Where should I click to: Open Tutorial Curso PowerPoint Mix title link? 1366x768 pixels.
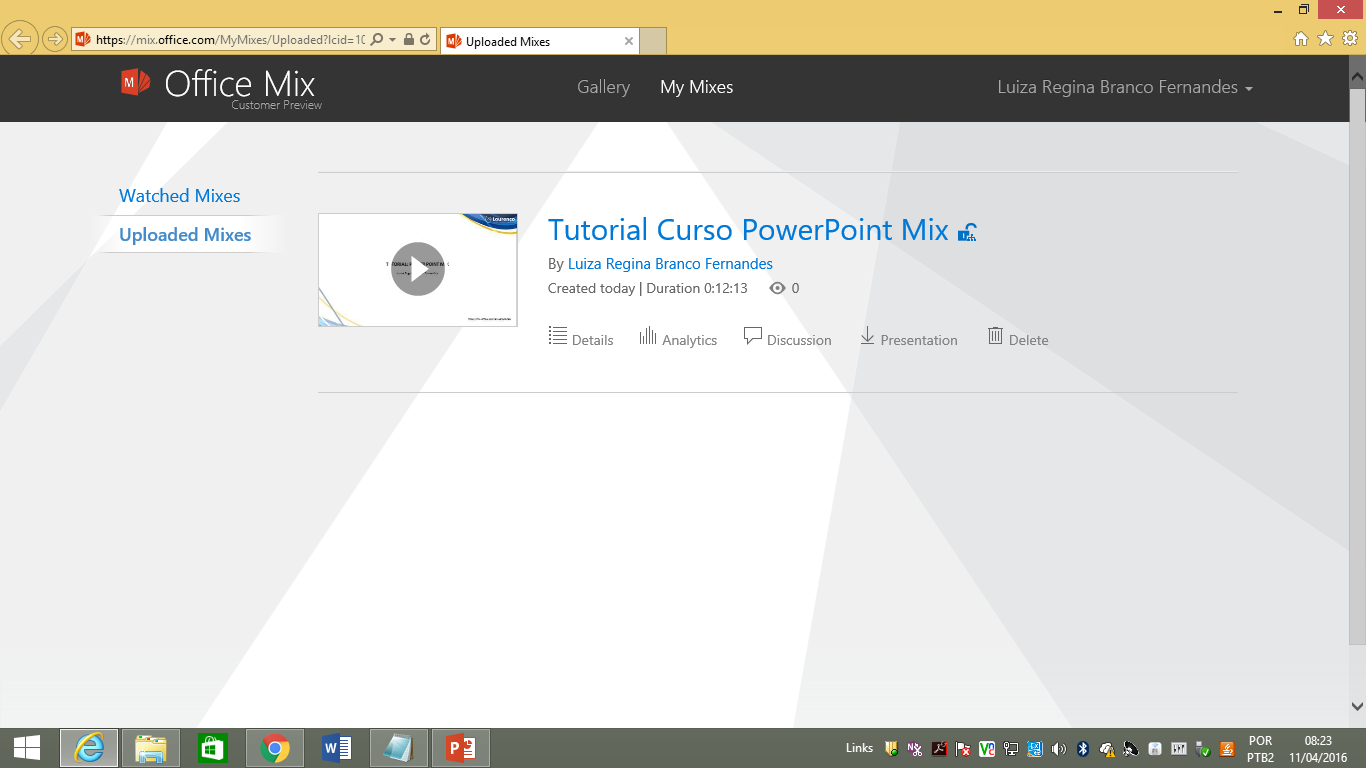tap(748, 230)
